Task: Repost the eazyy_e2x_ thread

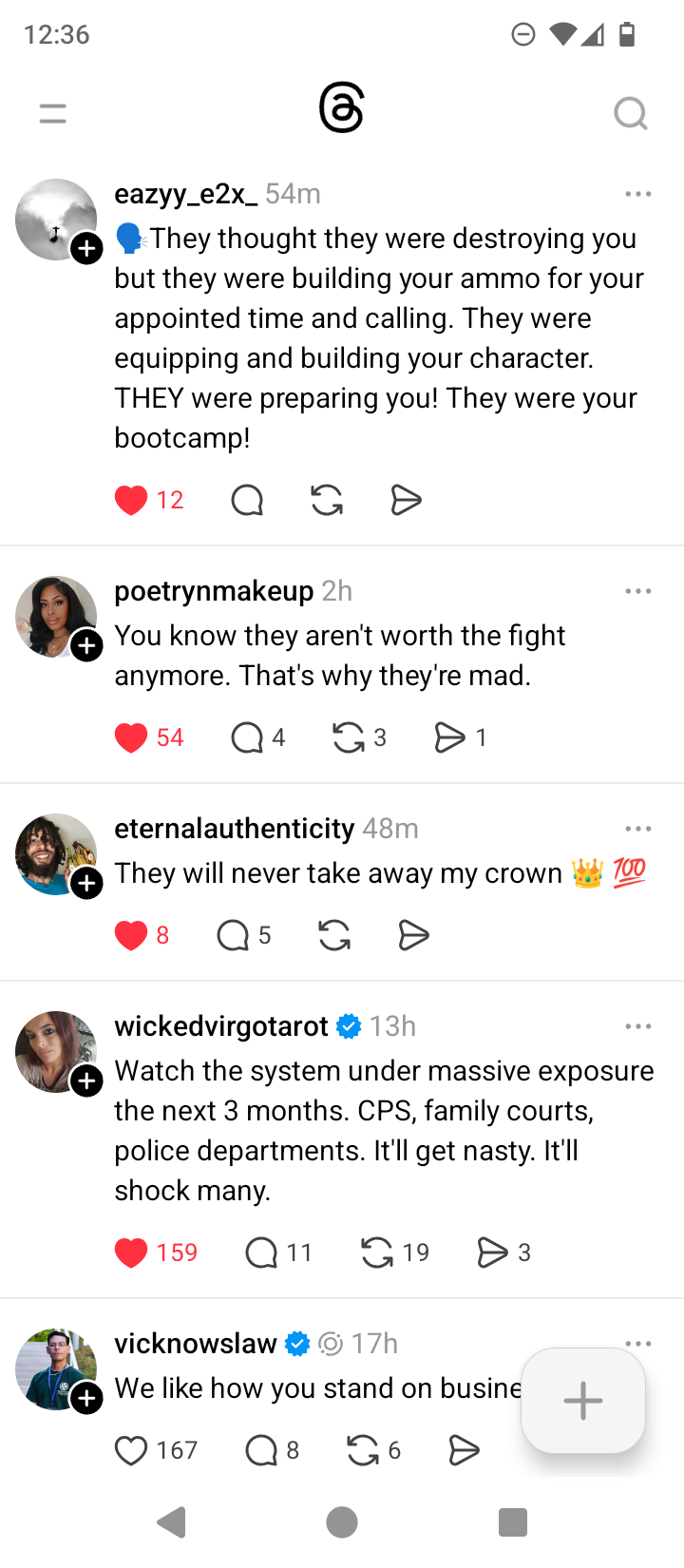Action: (x=327, y=500)
